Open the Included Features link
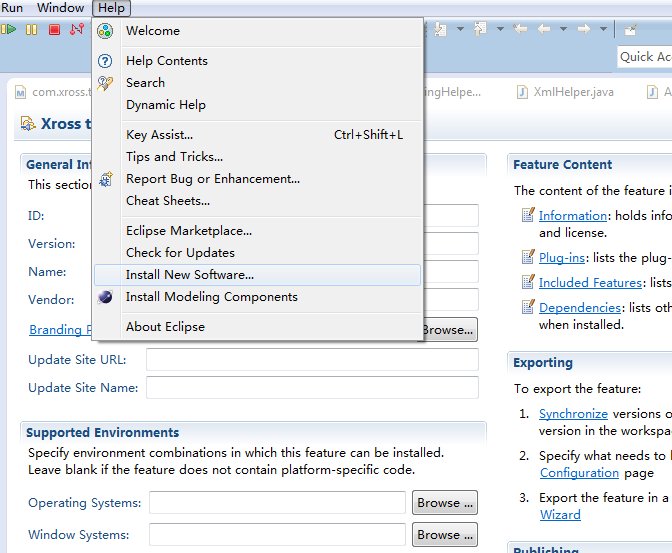This screenshot has height=553, width=672. 590,283
